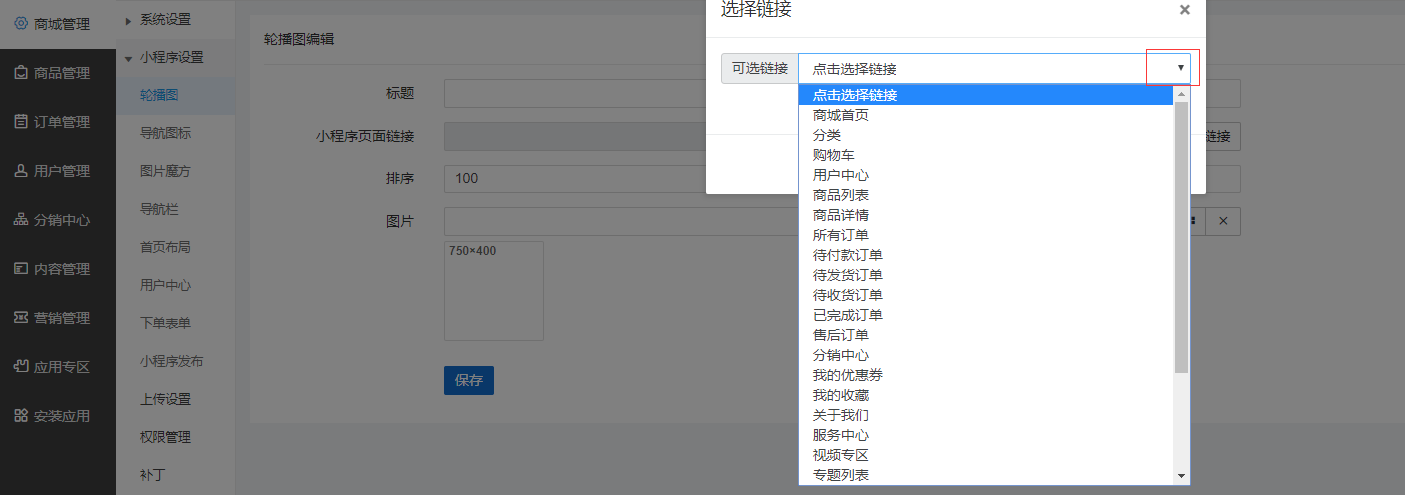Click the 安装应用 grid icon
This screenshot has height=495, width=1405.
21,416
